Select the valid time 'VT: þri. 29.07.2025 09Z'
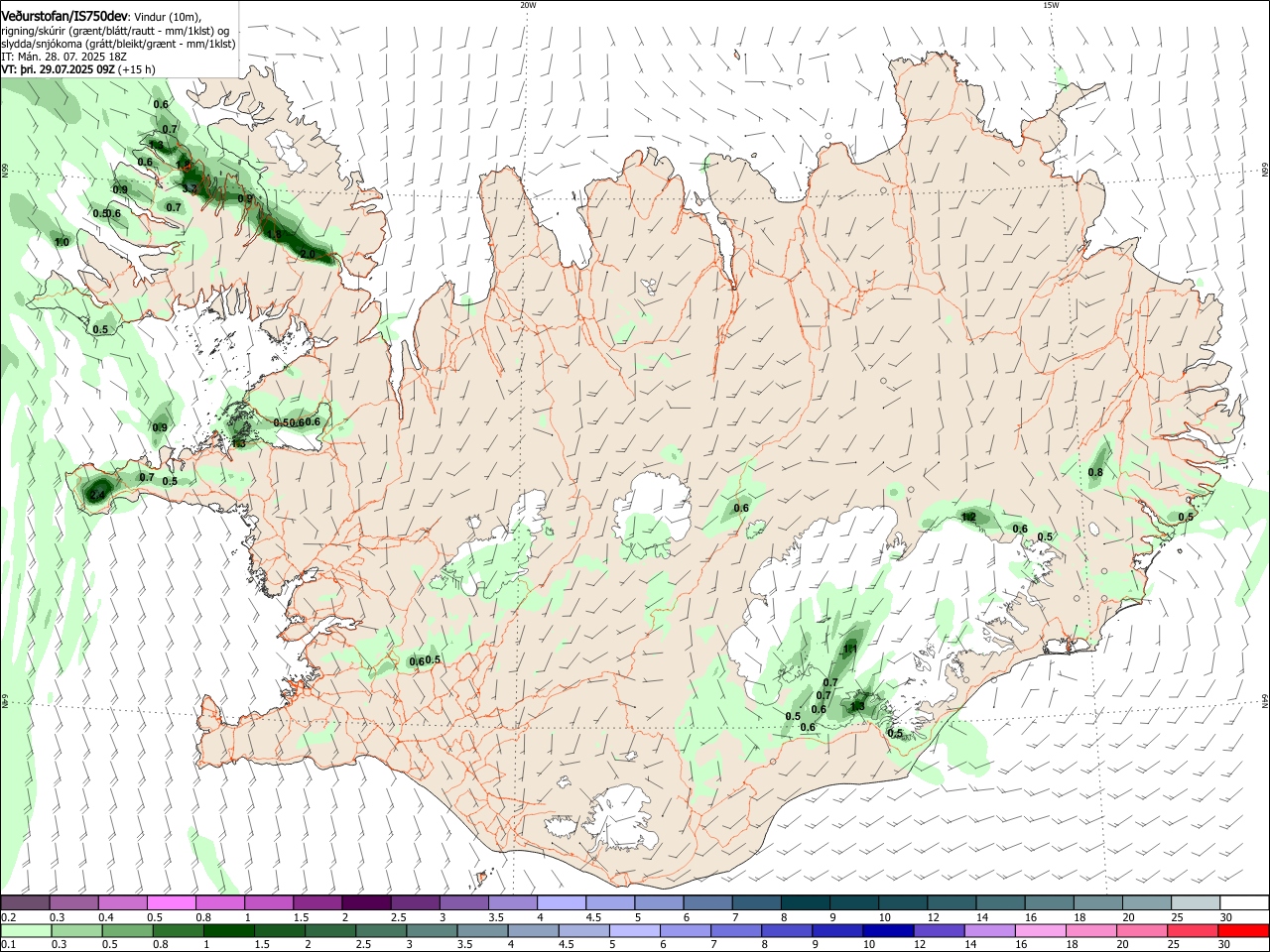Image resolution: width=1270 pixels, height=952 pixels. click(x=58, y=69)
